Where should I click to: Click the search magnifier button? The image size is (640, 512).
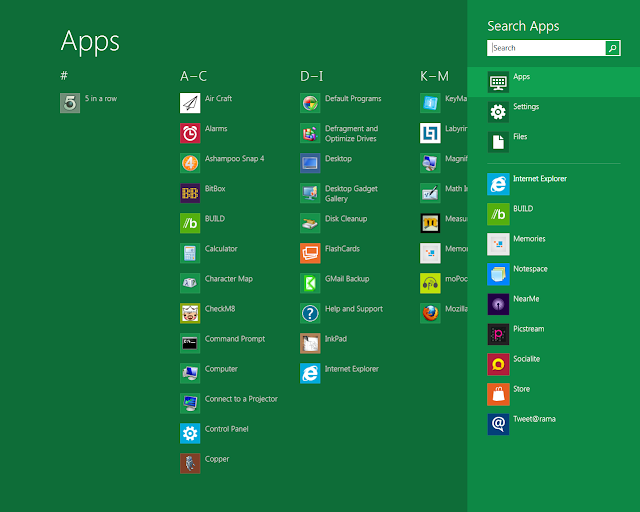click(x=613, y=48)
